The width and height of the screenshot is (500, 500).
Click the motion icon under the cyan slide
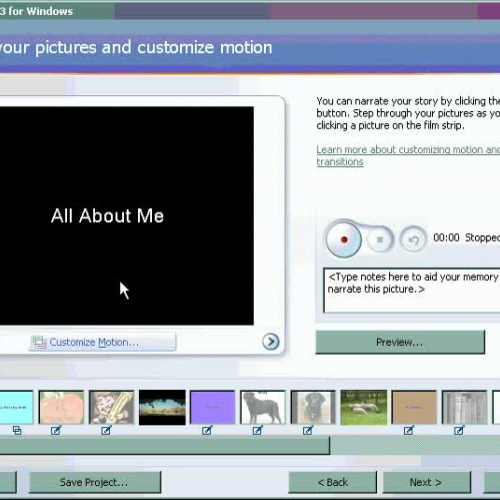[17, 430]
